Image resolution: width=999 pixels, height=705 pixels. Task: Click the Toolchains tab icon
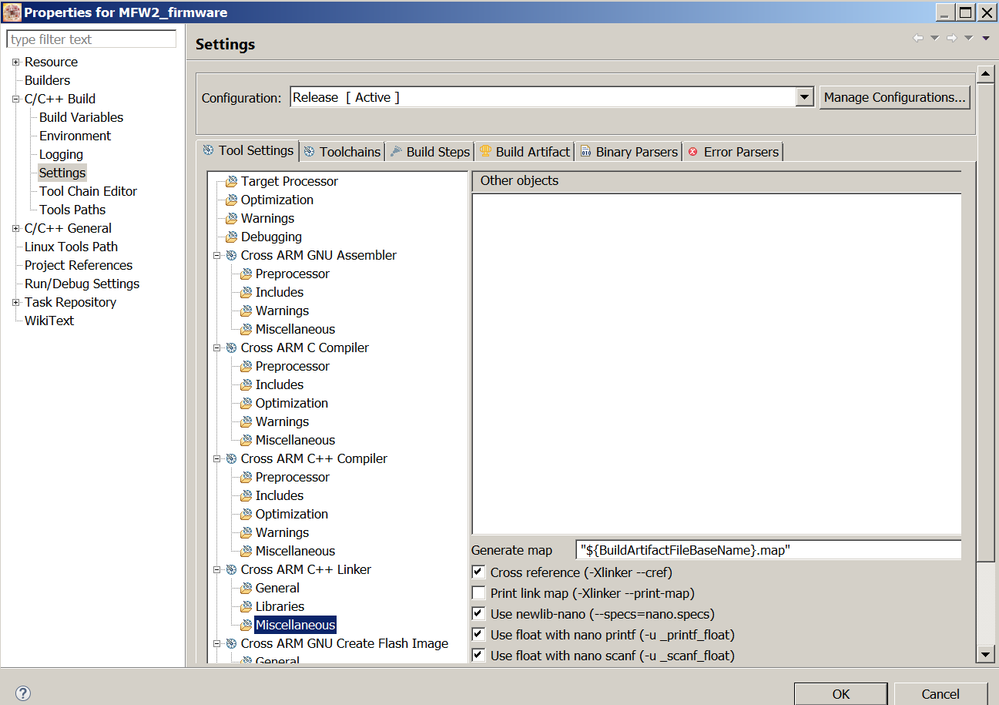click(x=309, y=152)
